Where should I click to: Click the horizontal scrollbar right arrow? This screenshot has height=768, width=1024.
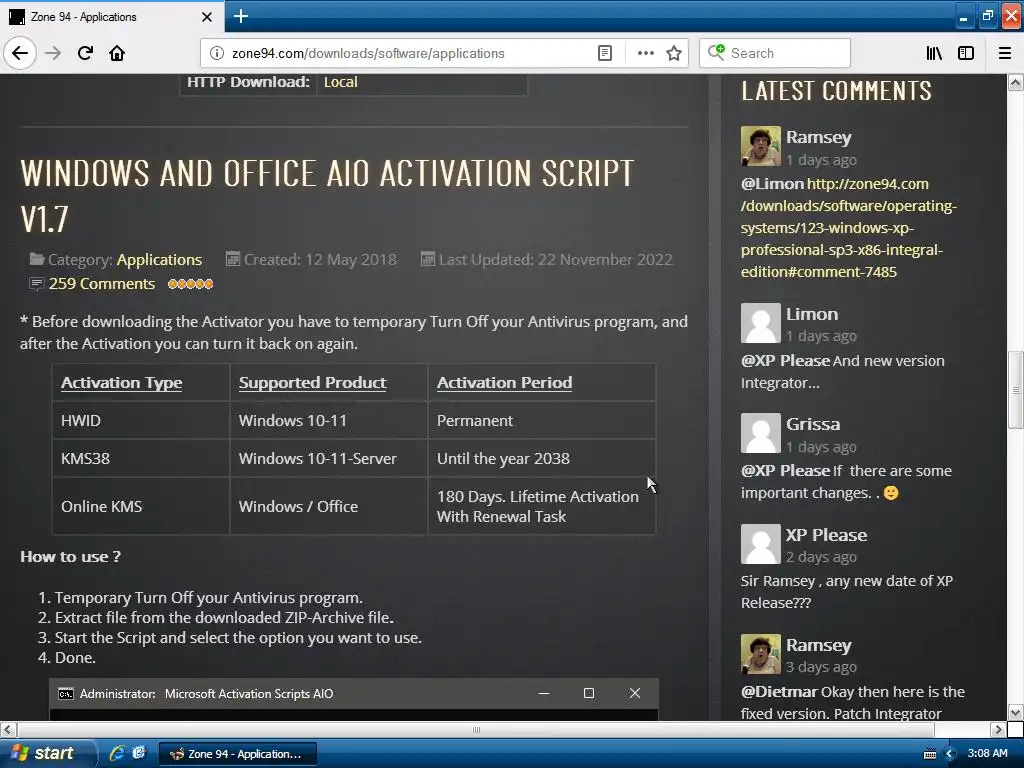coord(998,729)
